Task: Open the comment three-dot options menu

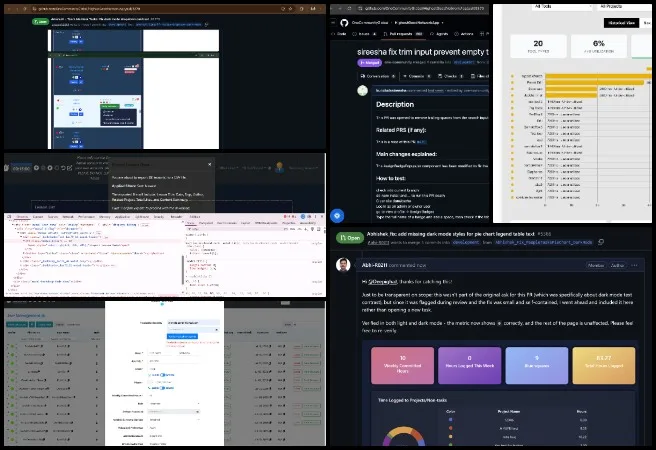Action: pyautogui.click(x=634, y=265)
